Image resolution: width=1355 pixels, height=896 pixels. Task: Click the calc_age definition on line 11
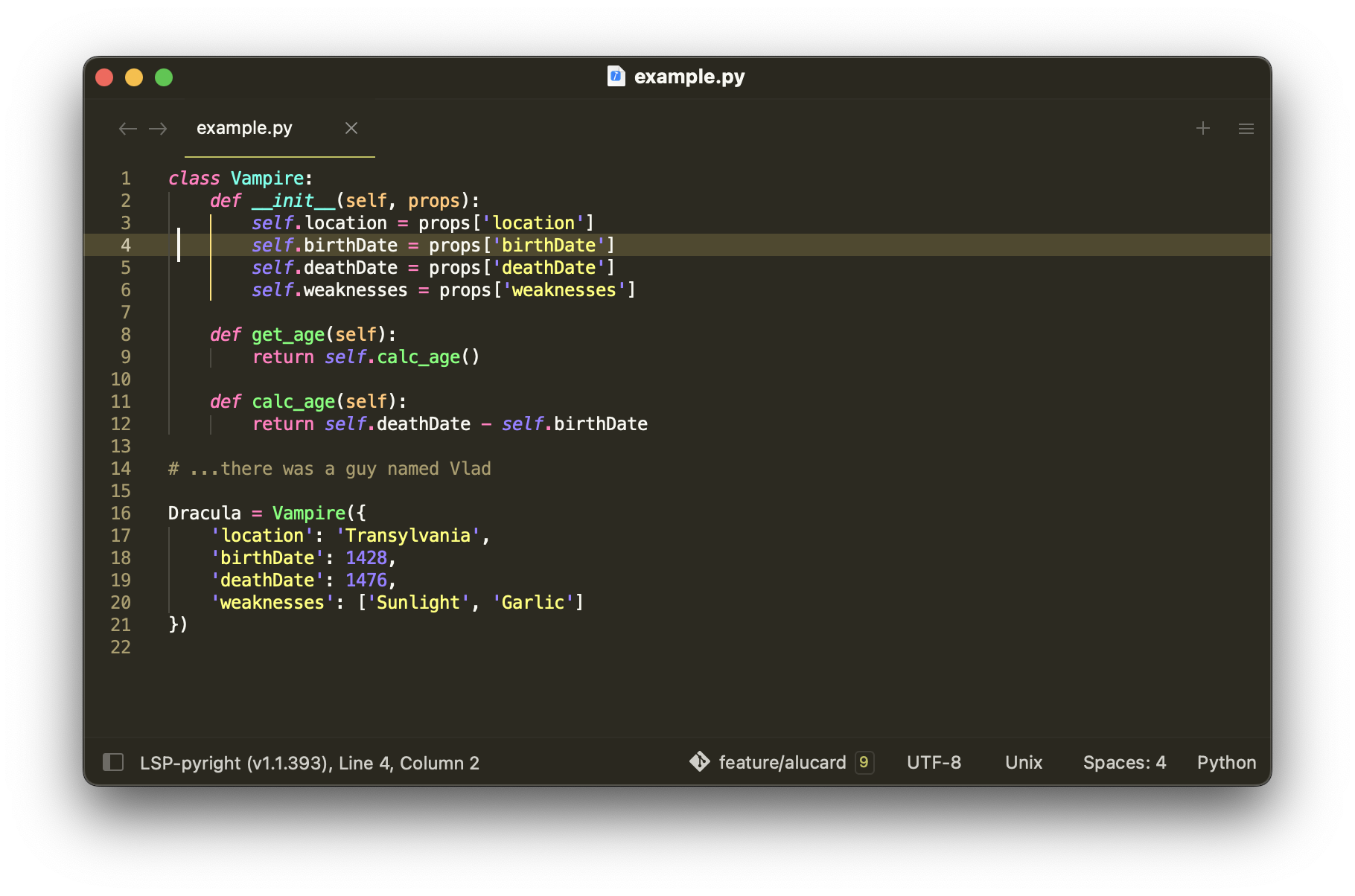pyautogui.click(x=293, y=402)
